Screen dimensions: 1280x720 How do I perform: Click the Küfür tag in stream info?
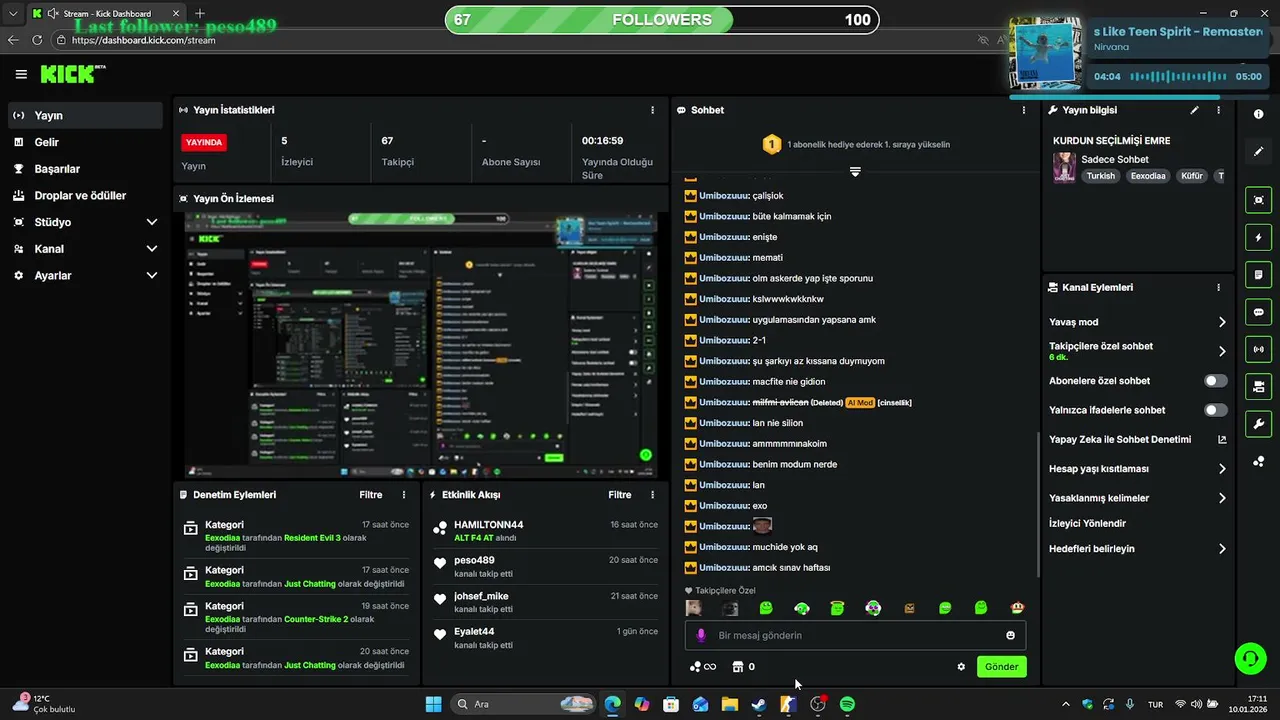1192,176
